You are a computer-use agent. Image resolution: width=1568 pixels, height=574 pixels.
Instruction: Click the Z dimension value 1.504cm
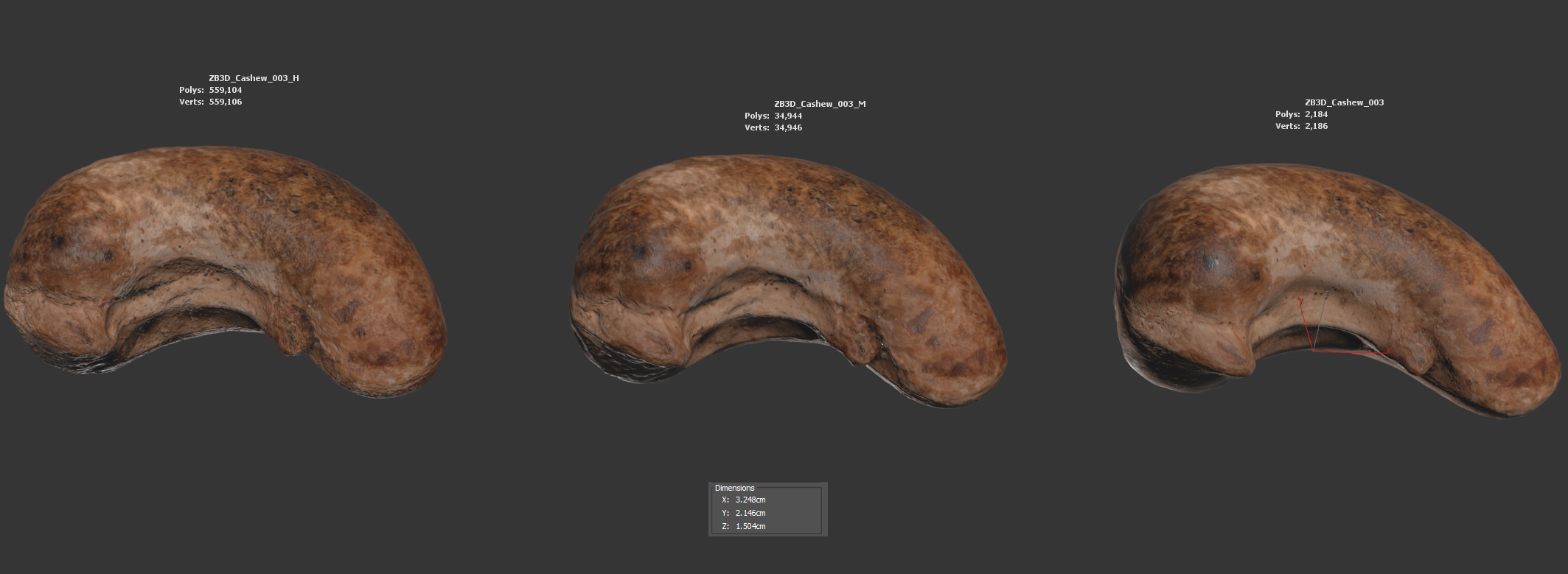pyautogui.click(x=750, y=526)
